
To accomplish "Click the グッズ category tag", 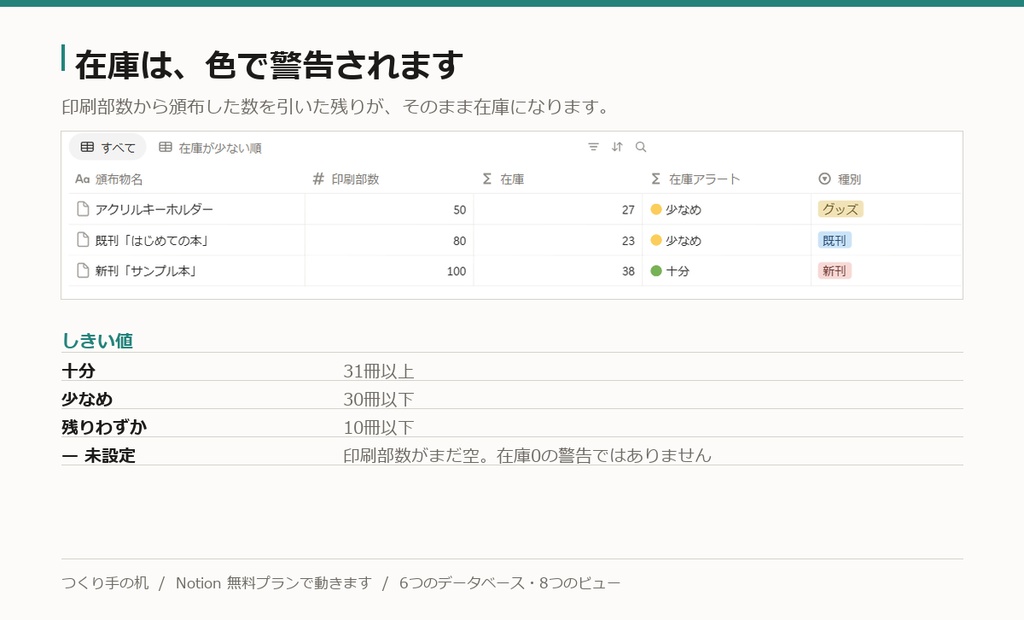I will (x=840, y=209).
